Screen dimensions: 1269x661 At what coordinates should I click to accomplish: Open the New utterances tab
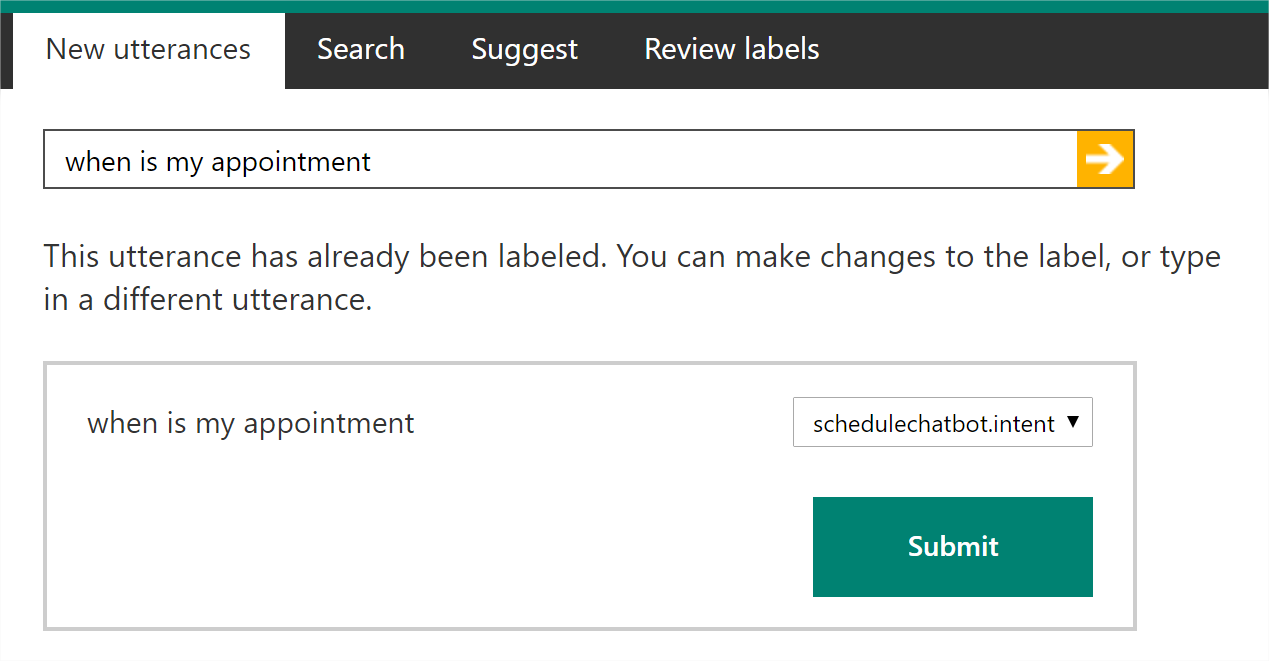[x=148, y=49]
